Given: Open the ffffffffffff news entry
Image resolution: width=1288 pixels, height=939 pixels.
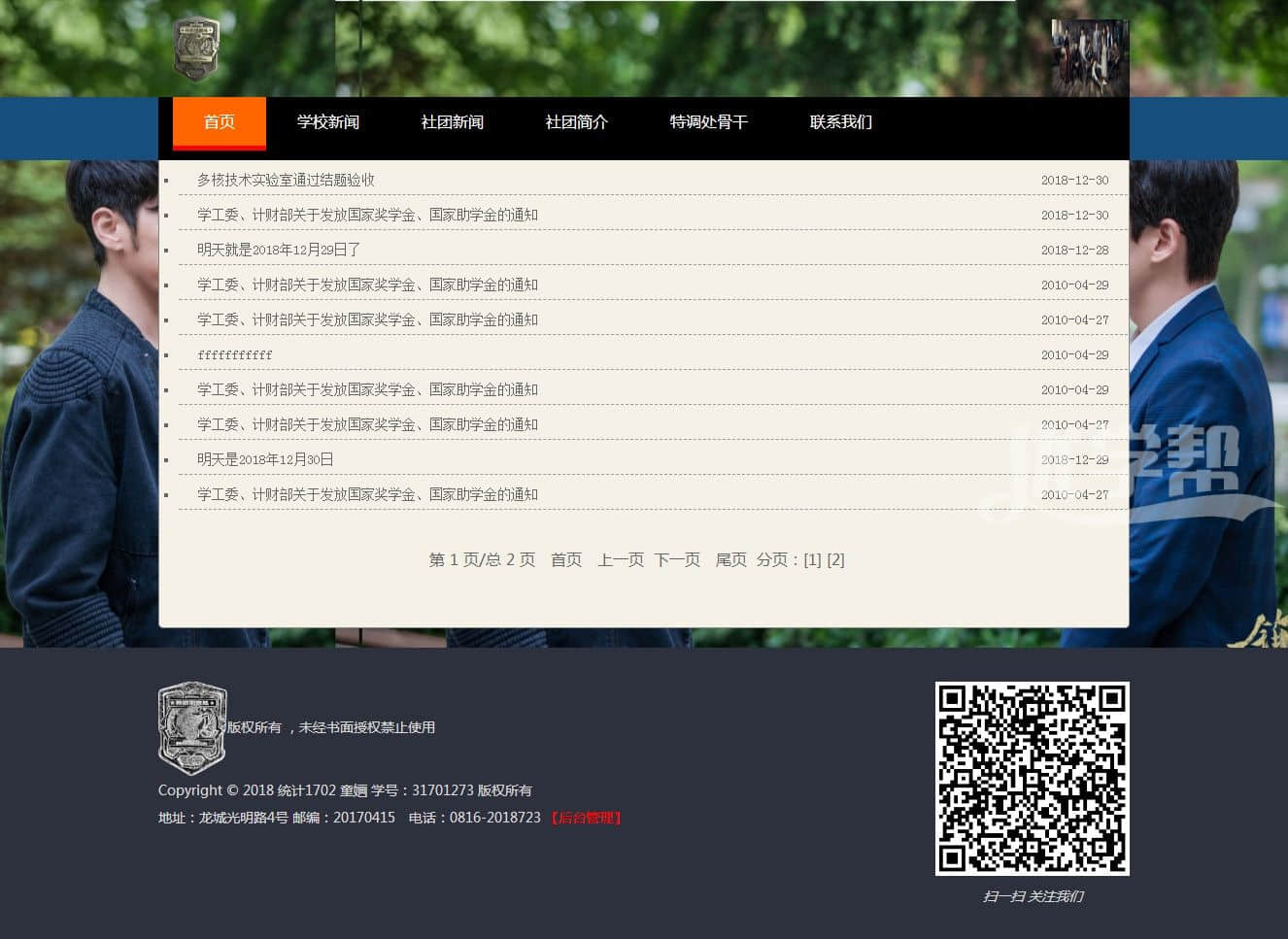Looking at the screenshot, I should point(235,354).
